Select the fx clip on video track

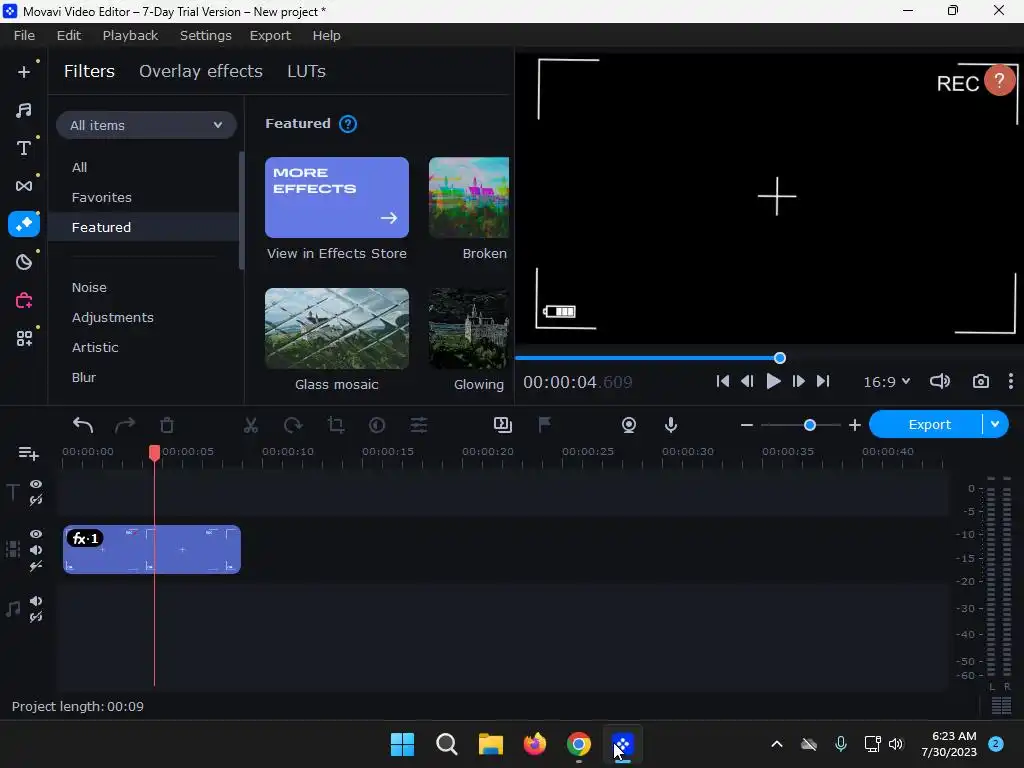coord(152,550)
